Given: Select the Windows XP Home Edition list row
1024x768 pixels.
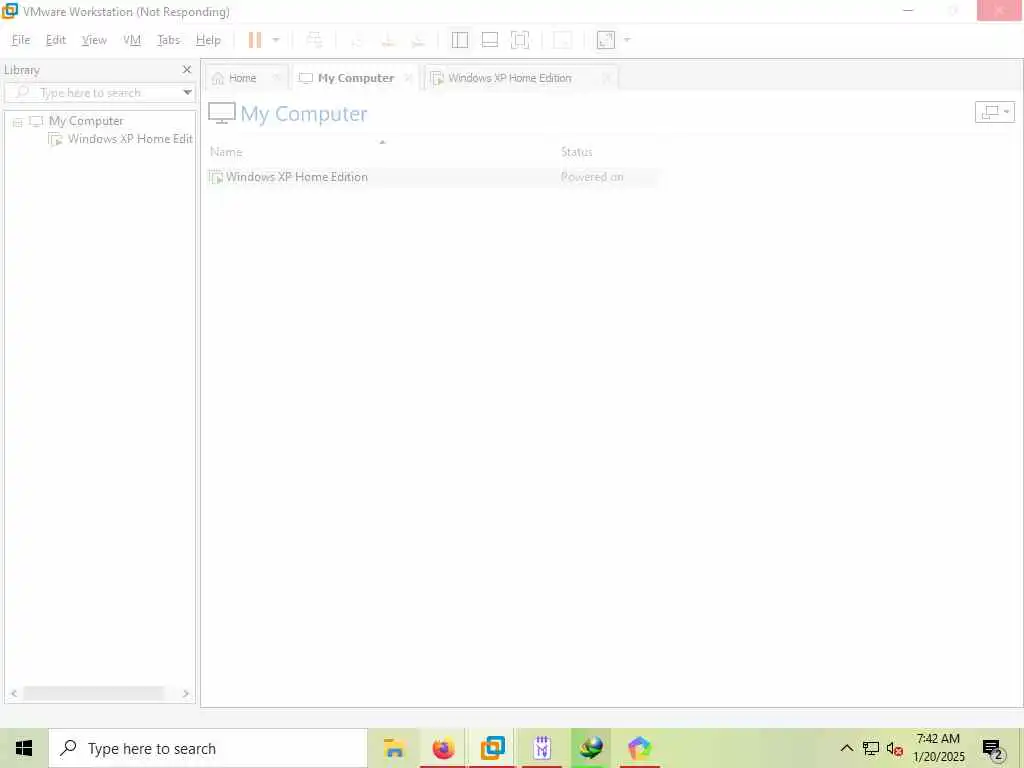Looking at the screenshot, I should [434, 177].
